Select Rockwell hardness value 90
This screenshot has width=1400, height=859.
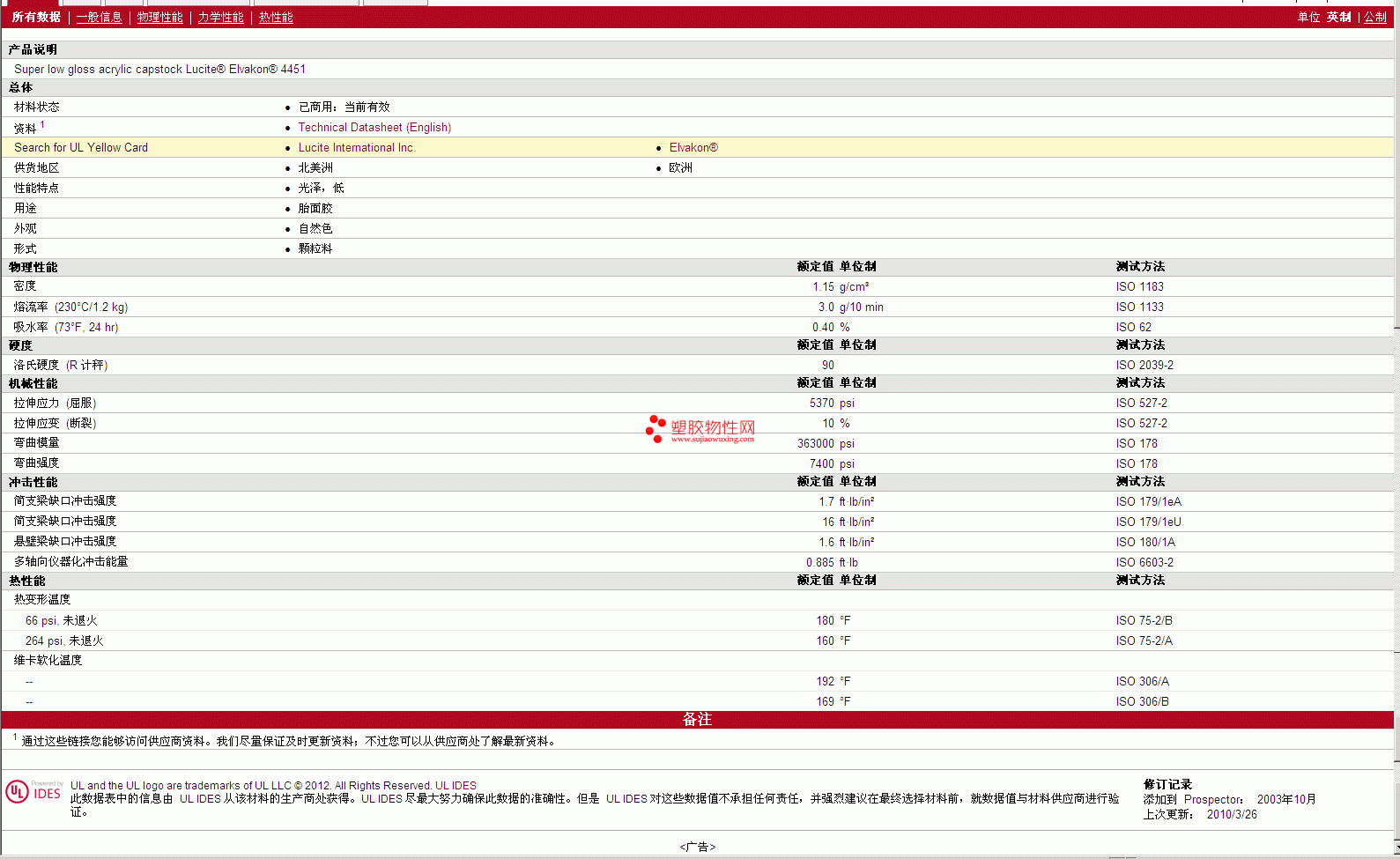tap(827, 366)
